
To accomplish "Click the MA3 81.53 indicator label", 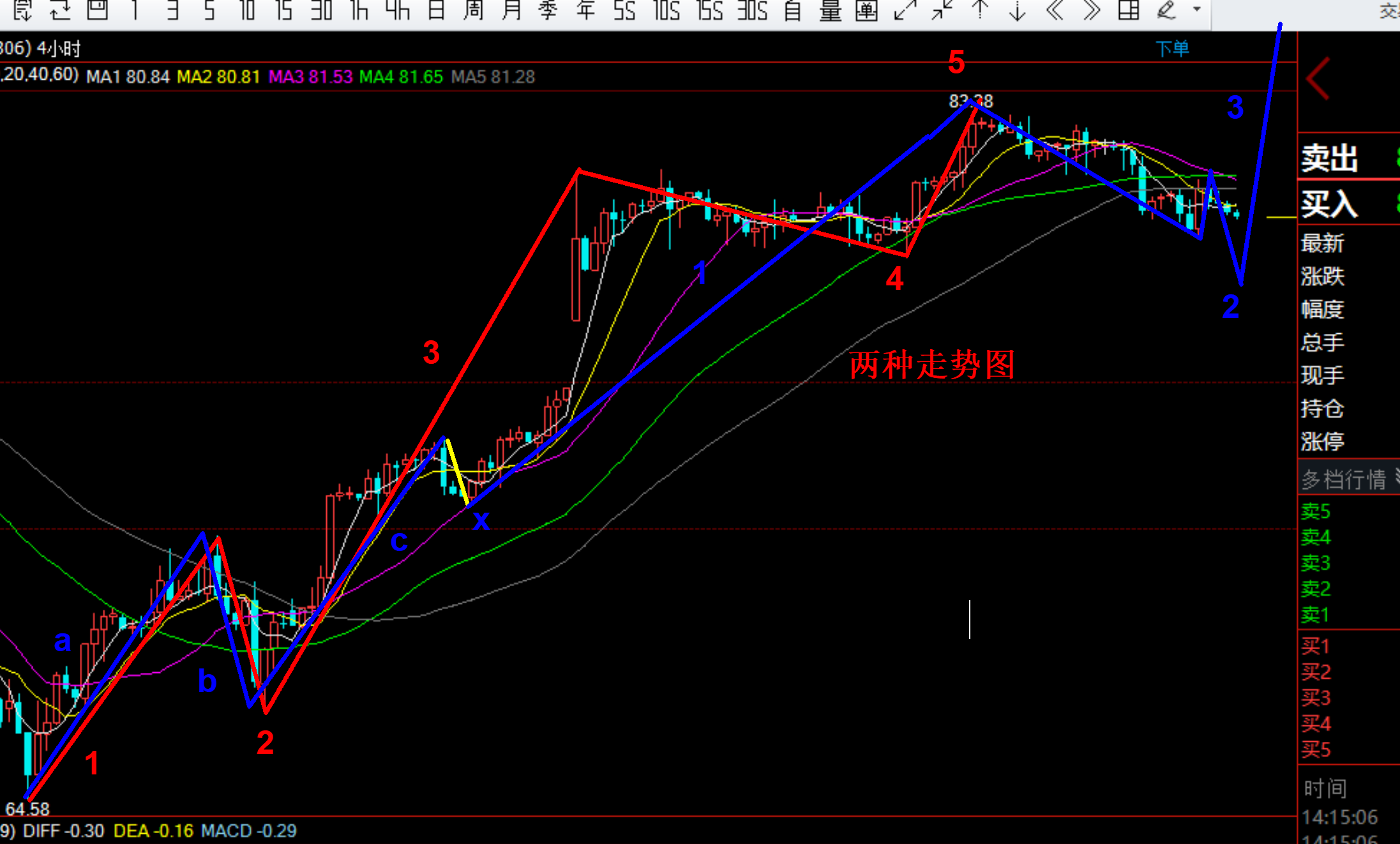I will pyautogui.click(x=310, y=77).
